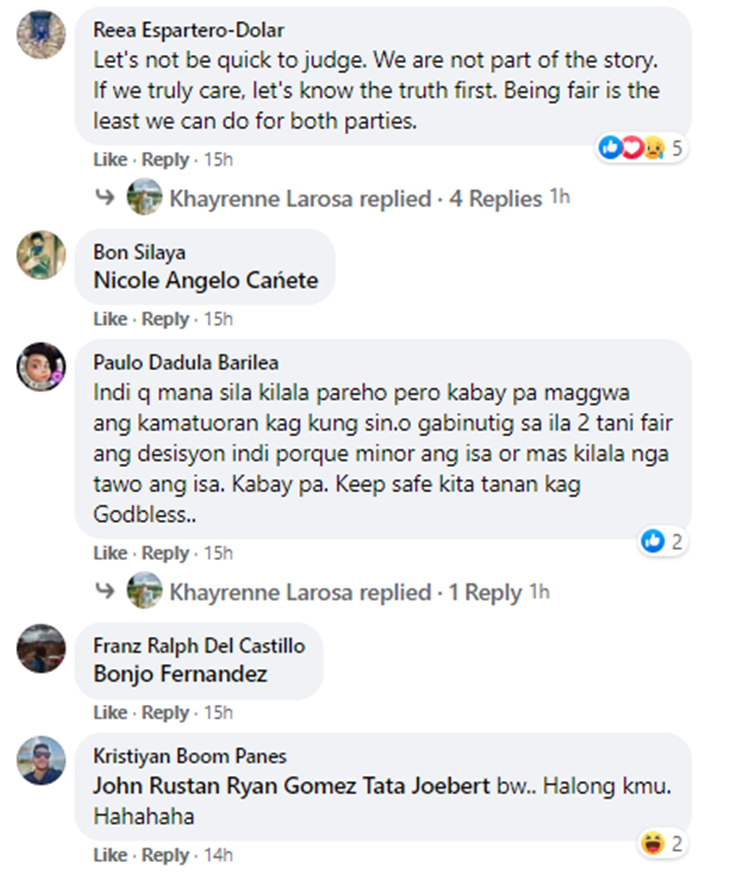Screen dimensions: 750x872
Task: Click Bon Silaya's avatar
Action: tap(41, 256)
